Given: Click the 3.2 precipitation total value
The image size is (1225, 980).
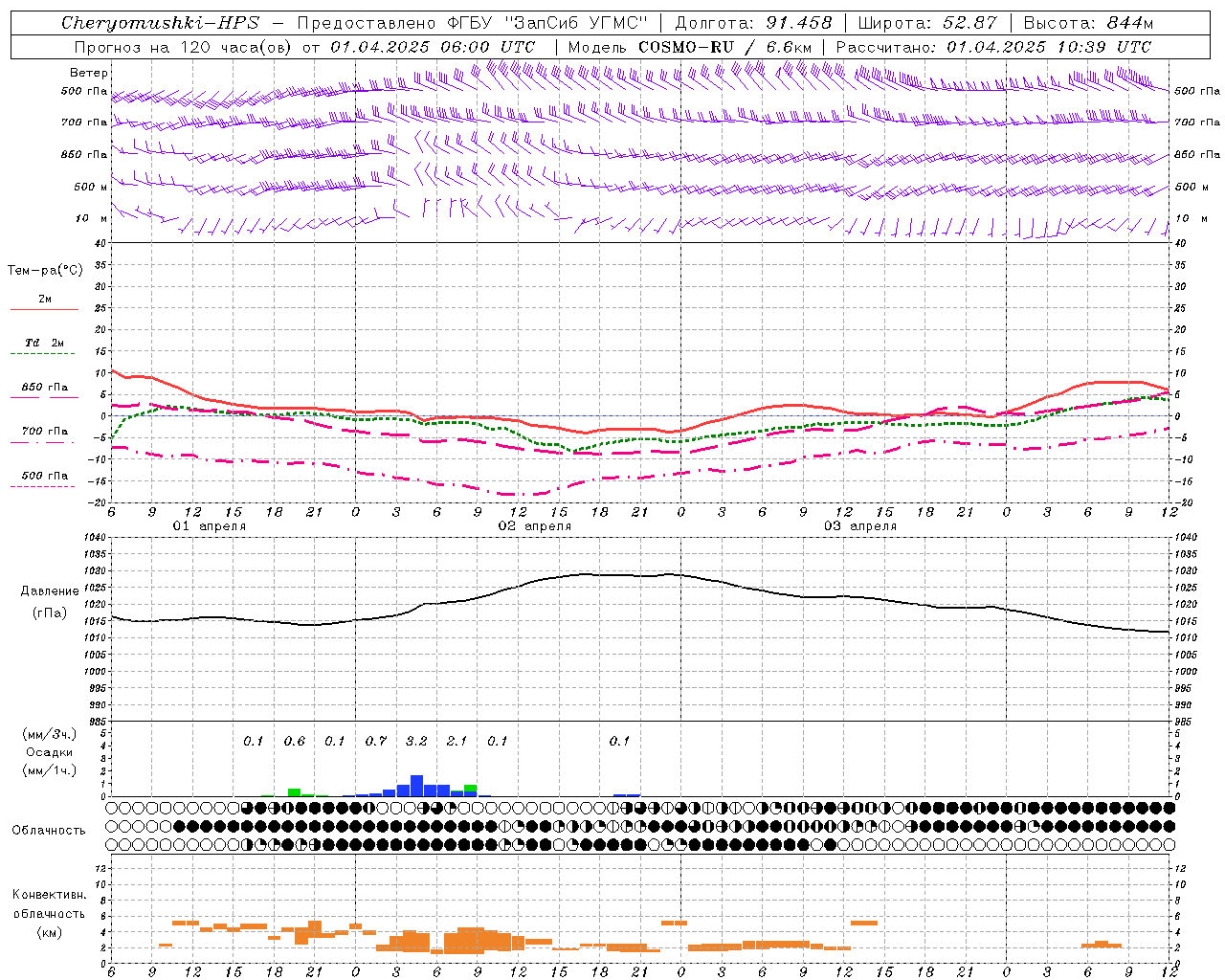Looking at the screenshot, I should (416, 742).
